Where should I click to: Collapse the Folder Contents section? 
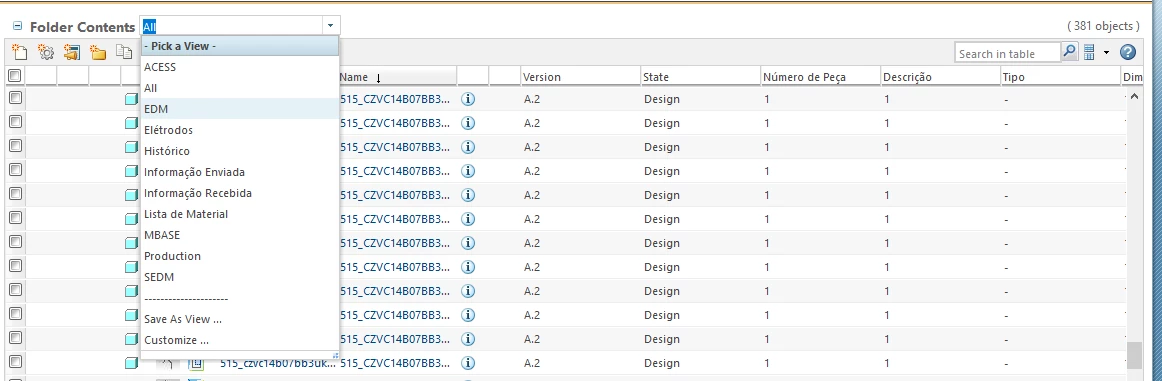coord(18,26)
